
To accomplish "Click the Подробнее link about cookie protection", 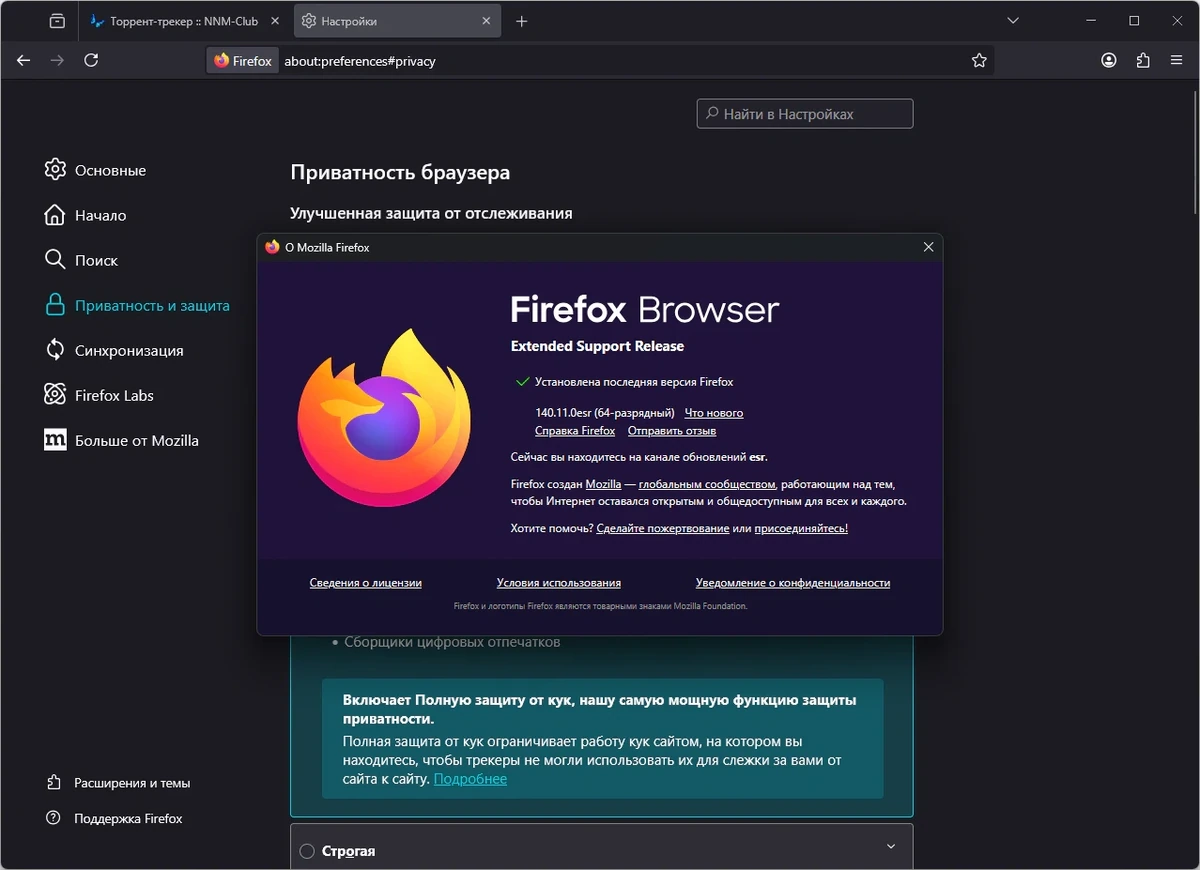I will pos(470,779).
